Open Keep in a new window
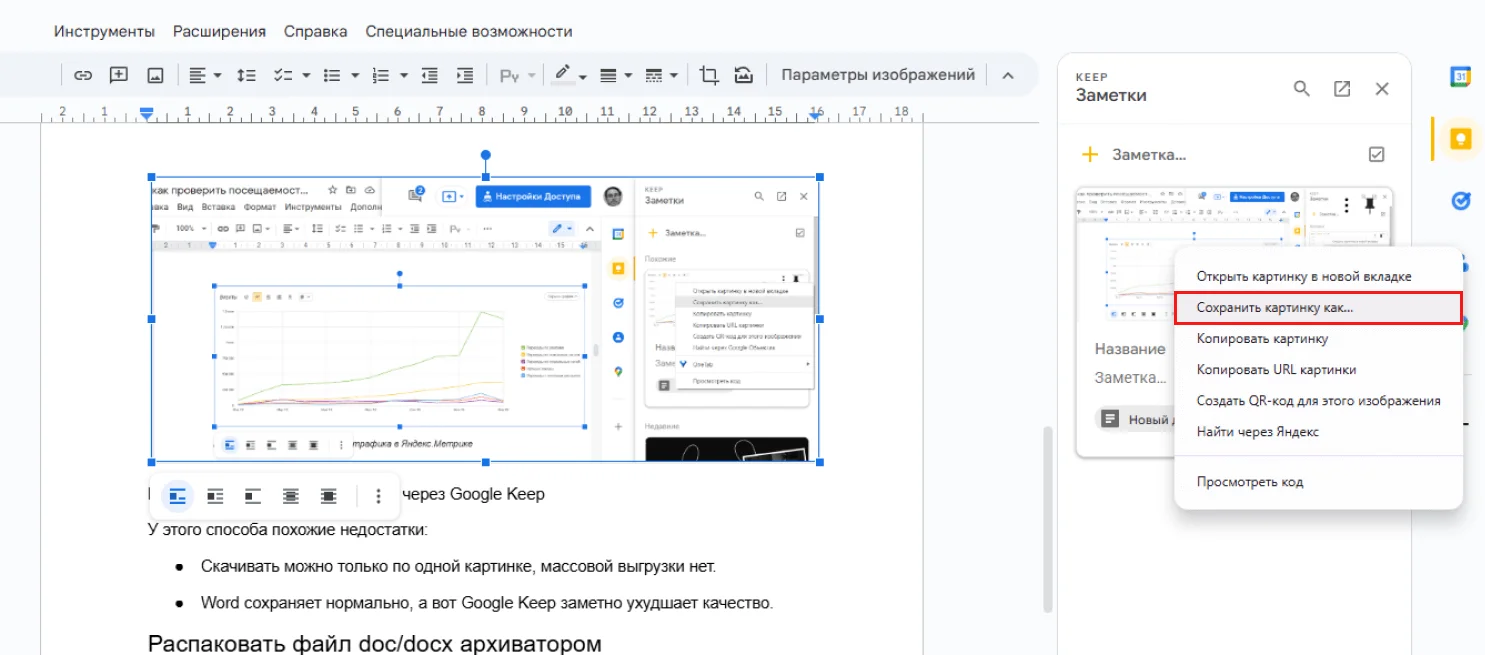1485x655 pixels. tap(1342, 88)
